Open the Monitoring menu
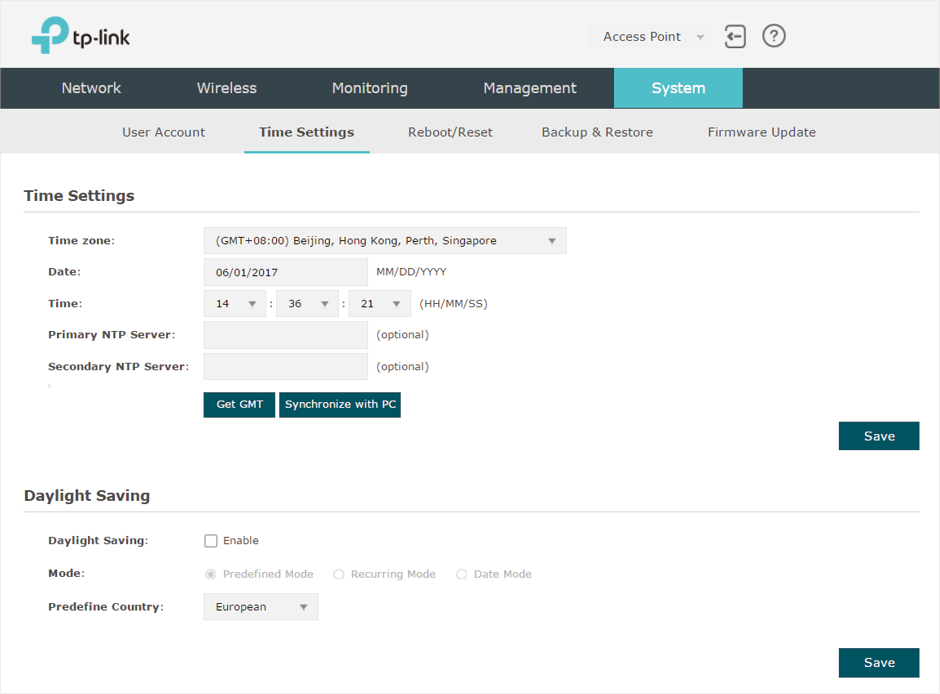The height and width of the screenshot is (694, 940). click(x=370, y=88)
